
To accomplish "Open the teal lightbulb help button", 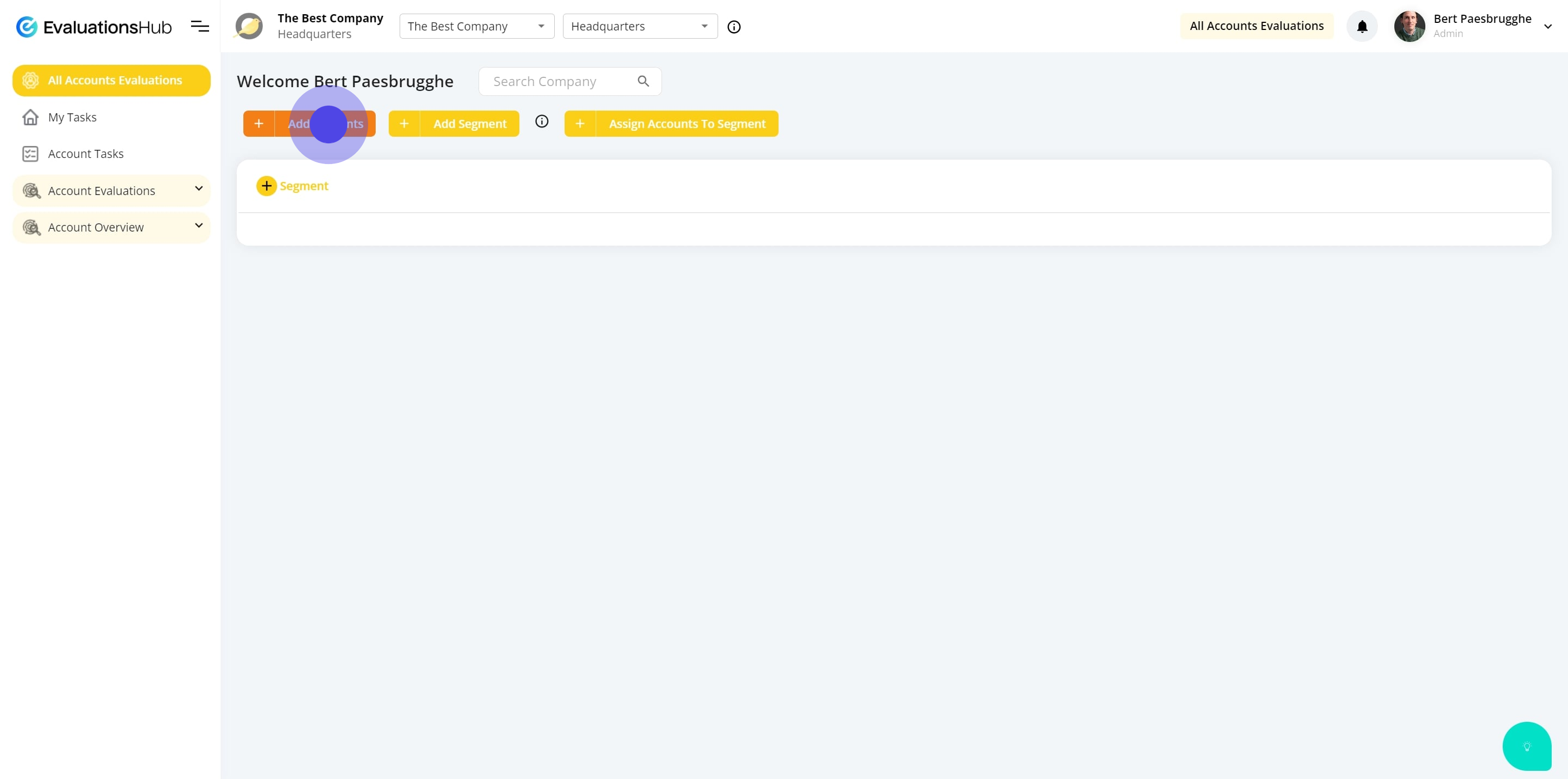I will (x=1526, y=746).
